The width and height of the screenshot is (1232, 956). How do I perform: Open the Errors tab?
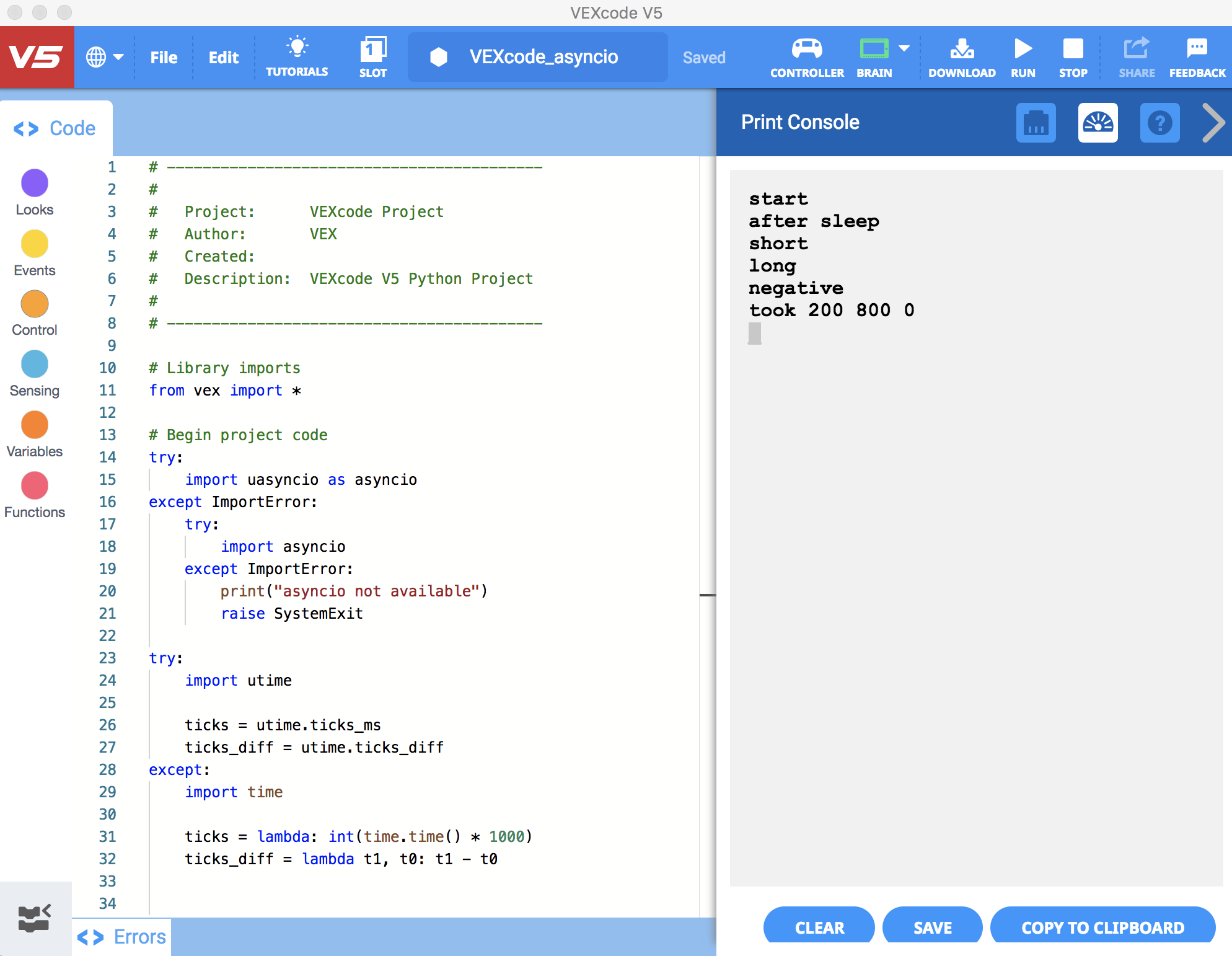tap(123, 937)
